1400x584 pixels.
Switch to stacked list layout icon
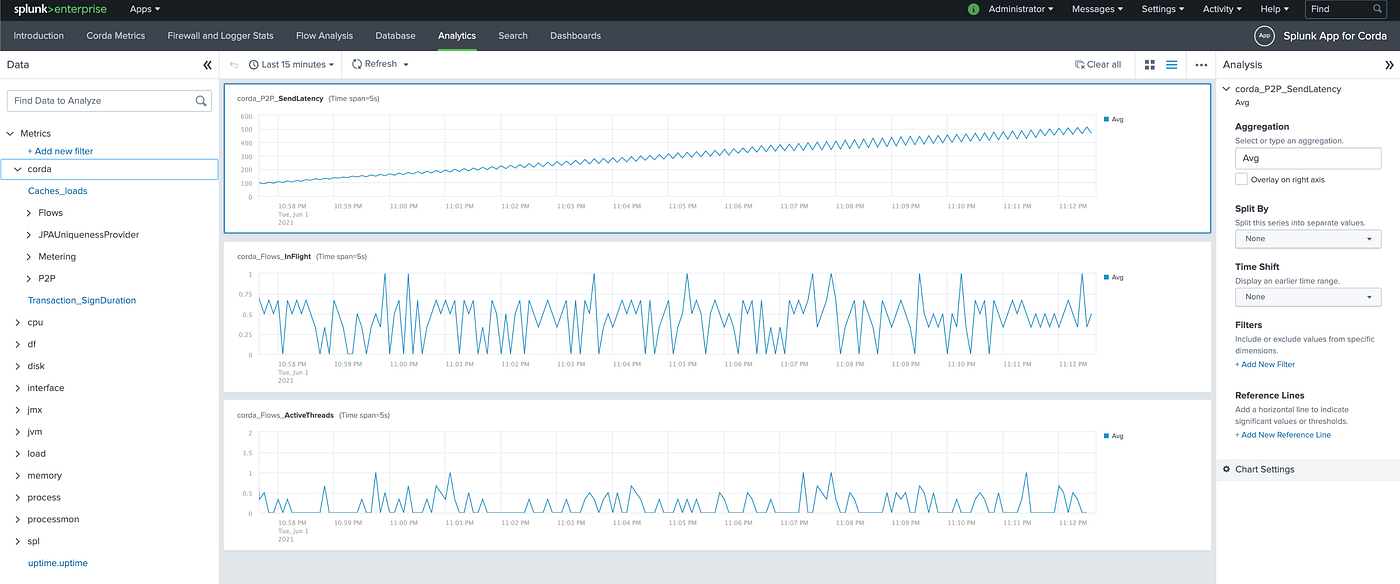coord(1172,64)
